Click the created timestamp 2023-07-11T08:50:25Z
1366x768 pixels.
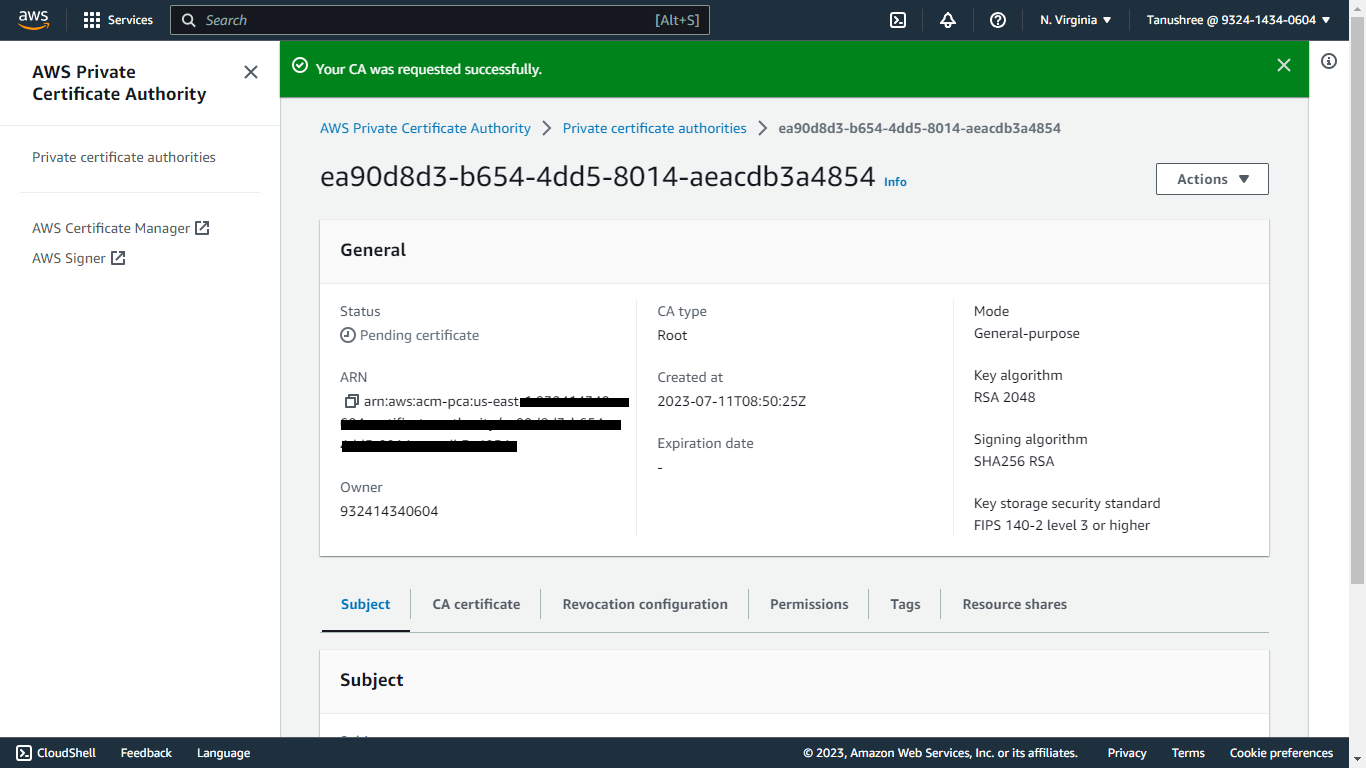731,401
